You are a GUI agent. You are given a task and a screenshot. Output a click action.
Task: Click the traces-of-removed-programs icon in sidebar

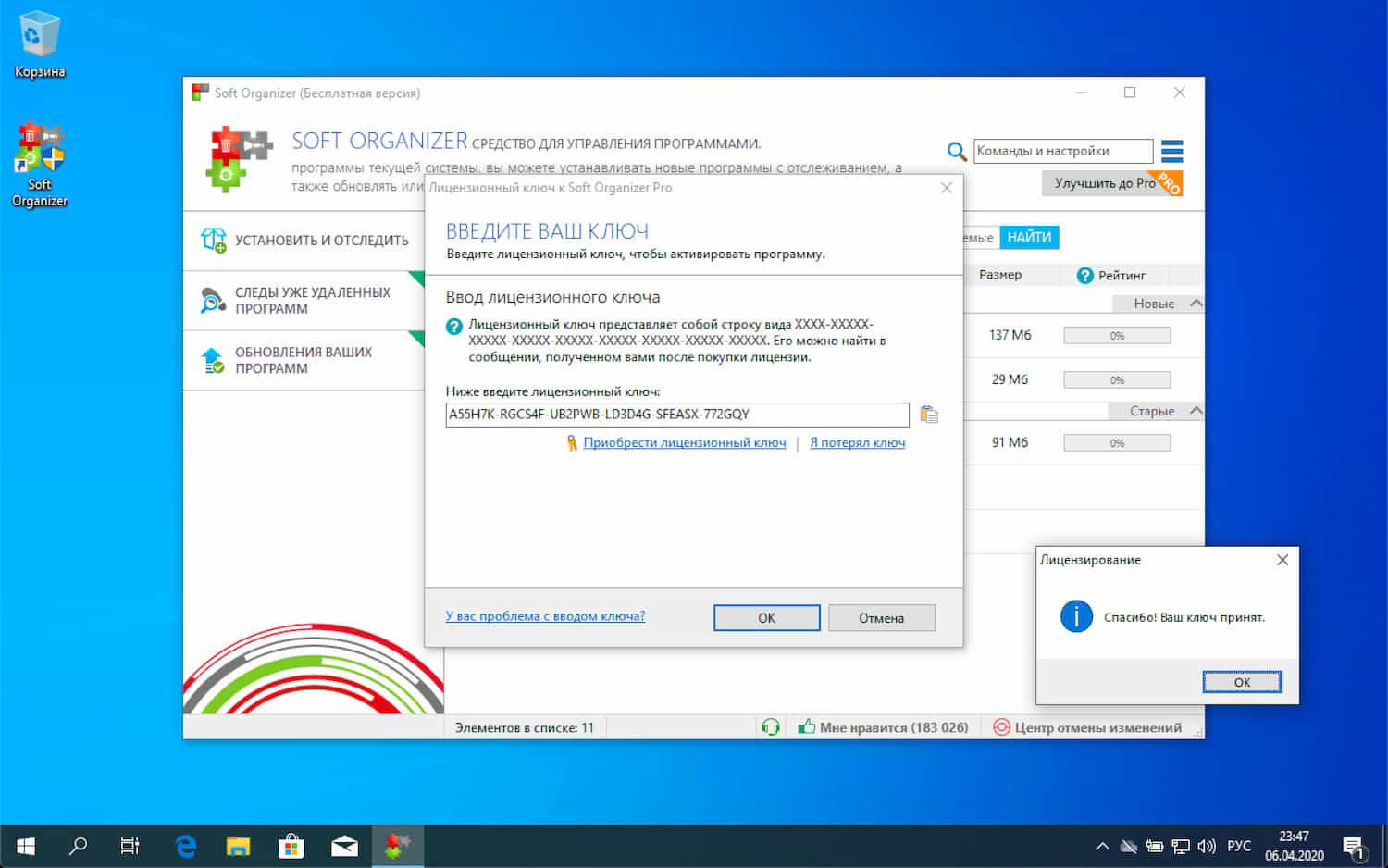point(213,301)
